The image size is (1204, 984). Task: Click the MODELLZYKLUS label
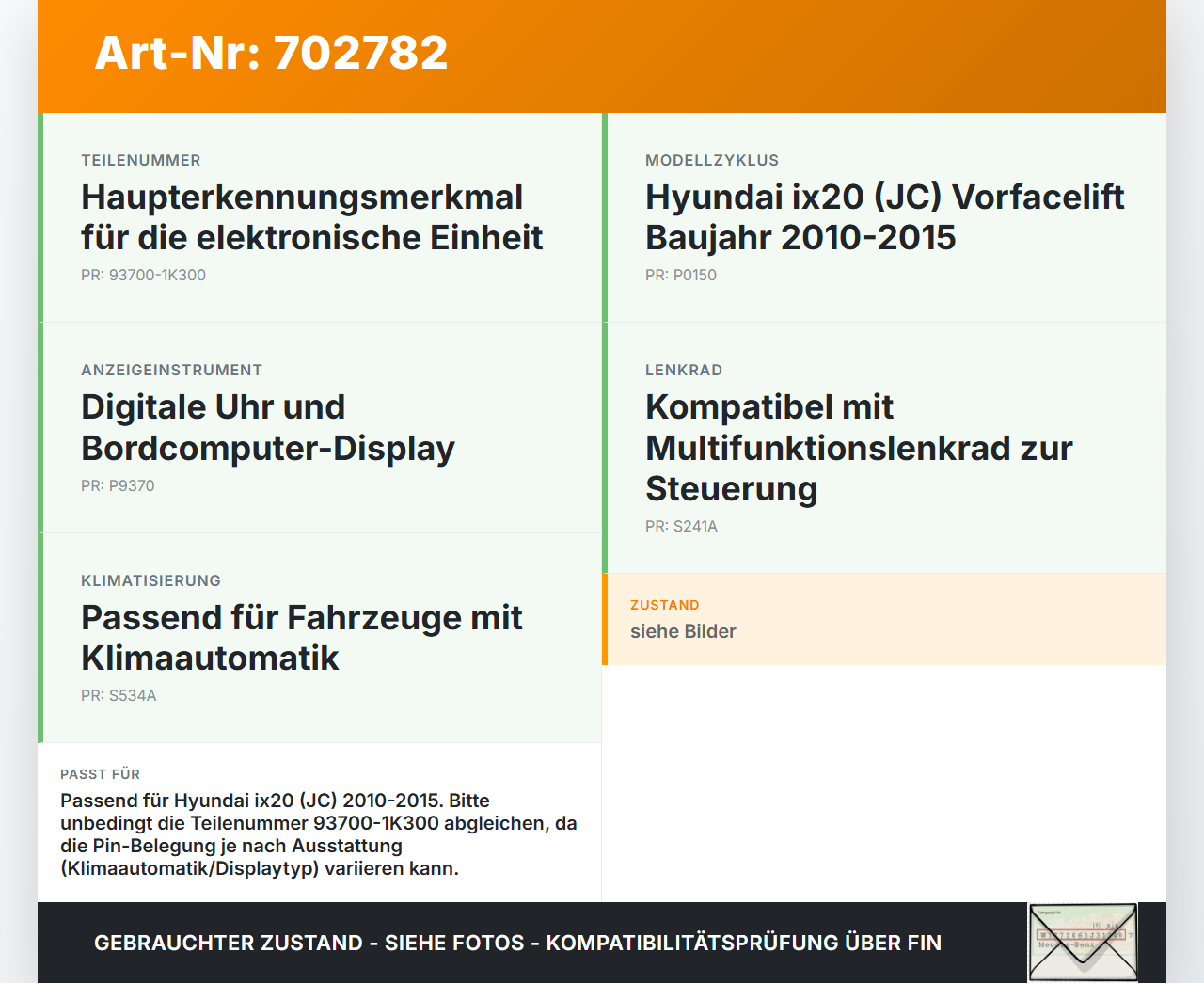tap(712, 160)
